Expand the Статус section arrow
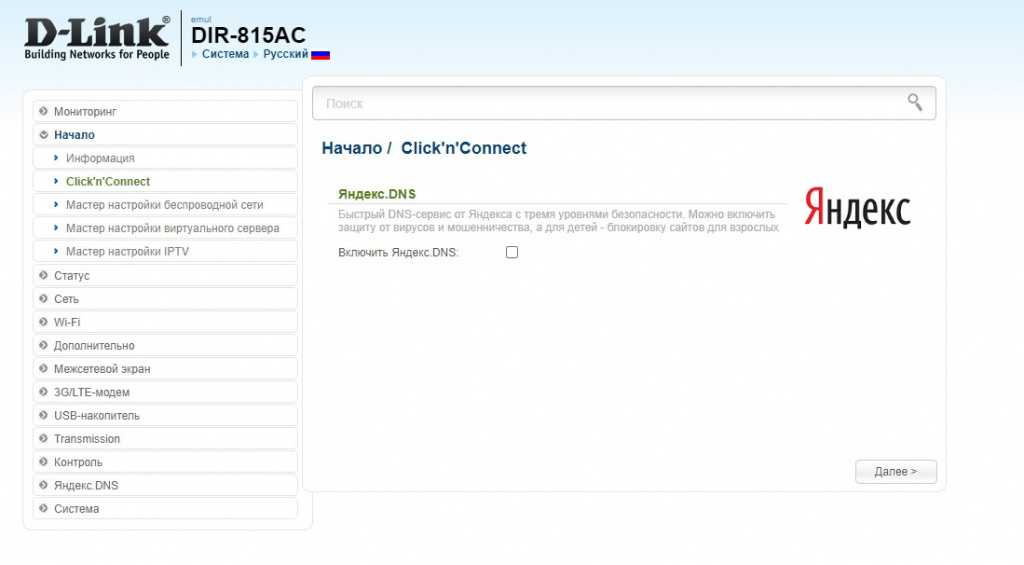 point(44,276)
